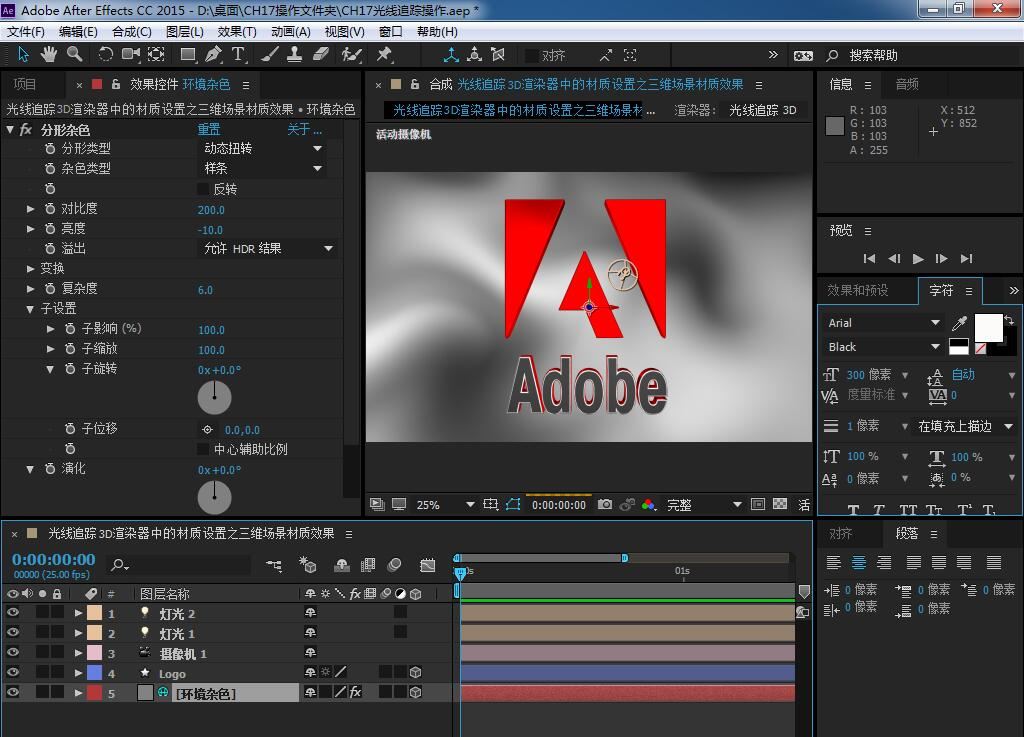Viewport: 1024px width, 737px height.
Task: Click the eyedropper in Character panel
Action: (x=959, y=322)
